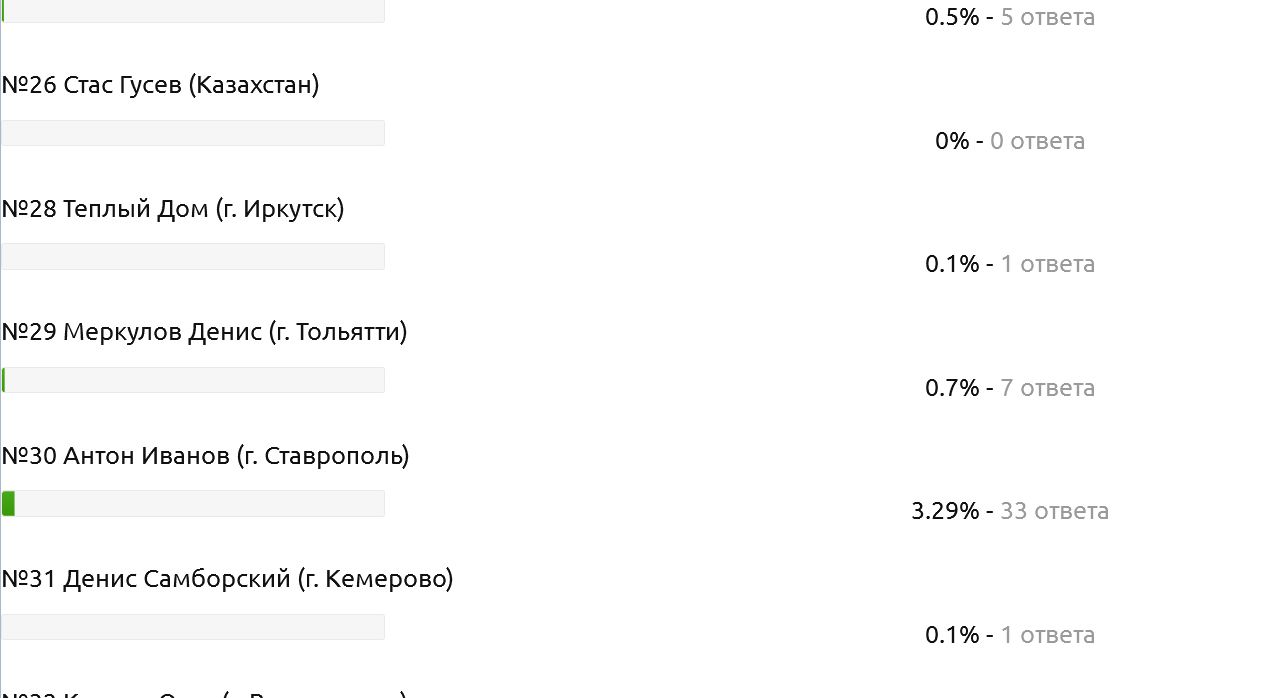Select №30 Антон Иванов (г. Ставрополь)
This screenshot has width=1267, height=698.
click(205, 456)
